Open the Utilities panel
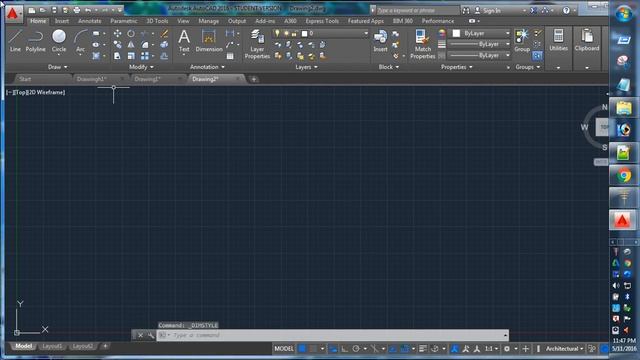Viewport: 640px width, 360px height. (558, 41)
